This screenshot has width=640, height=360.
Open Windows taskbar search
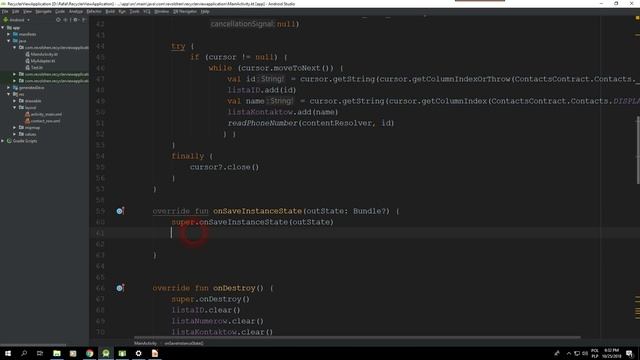[24, 353]
